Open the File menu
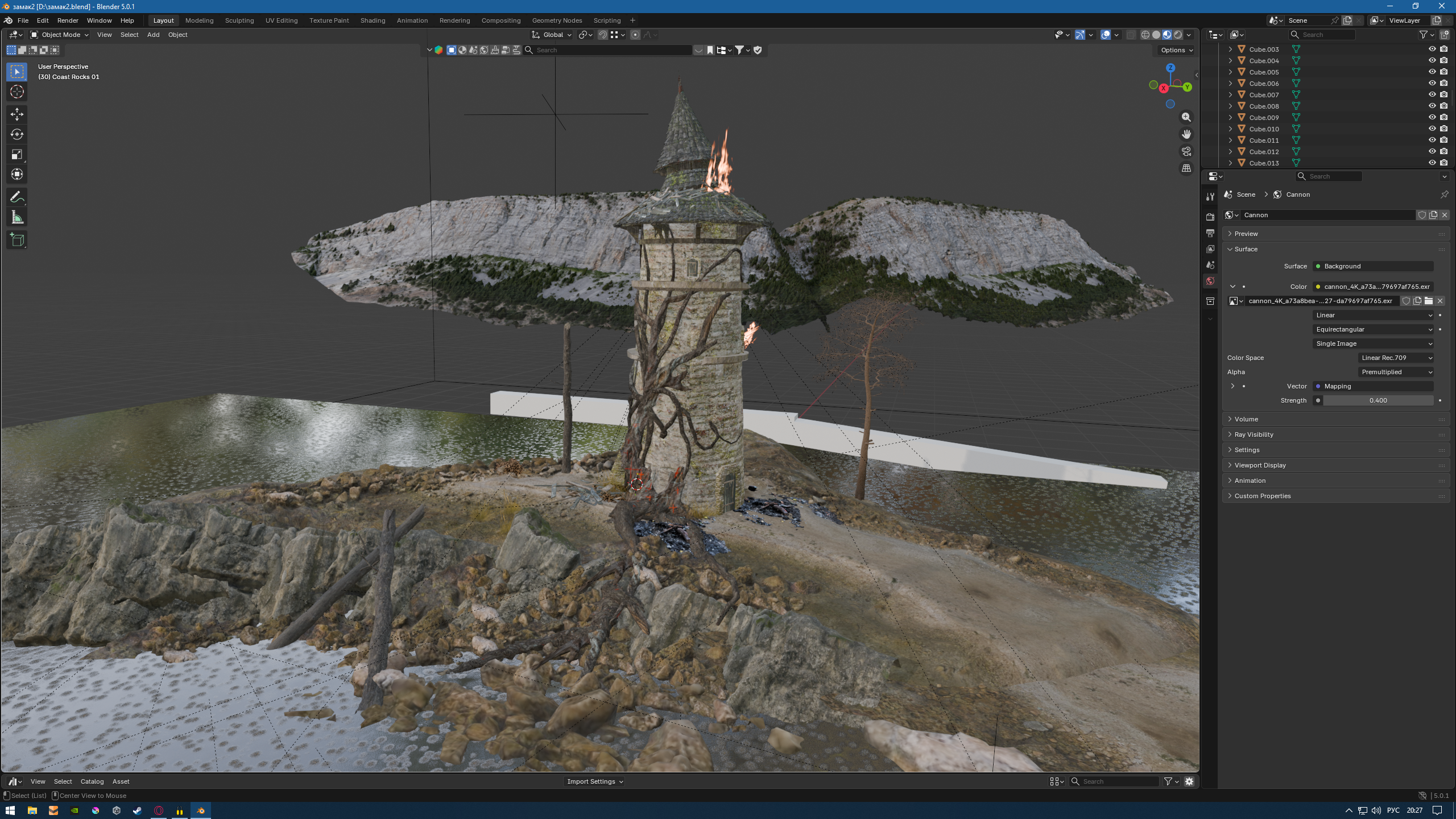This screenshot has width=1456, height=819. click(23, 20)
